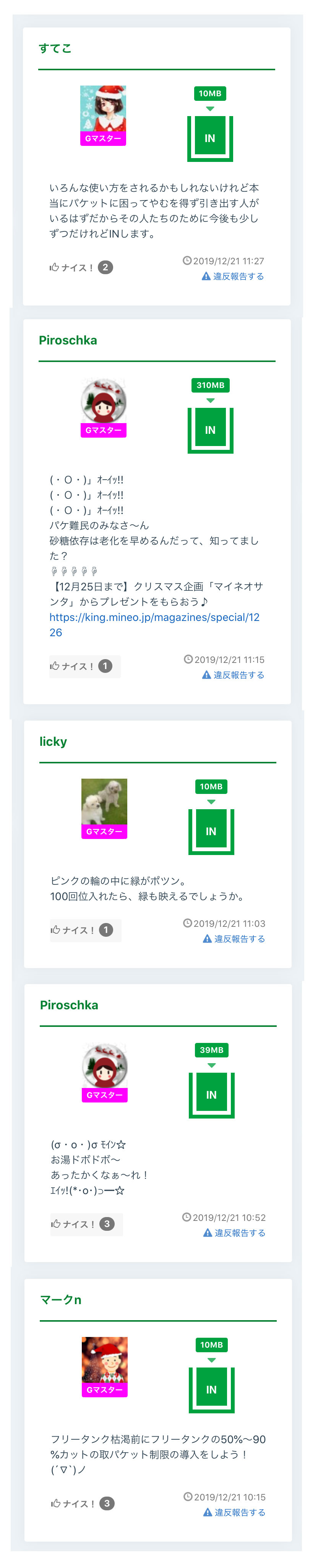Open licky's white dogs avatar
This screenshot has height=1568, width=318.
point(104,802)
